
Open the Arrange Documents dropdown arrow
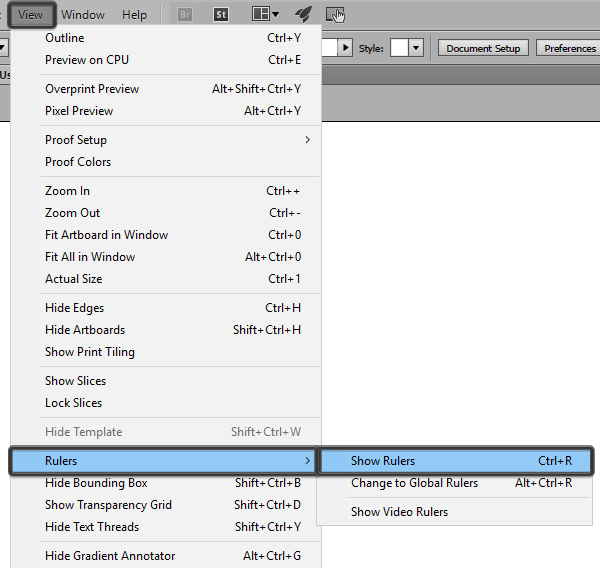(x=275, y=15)
